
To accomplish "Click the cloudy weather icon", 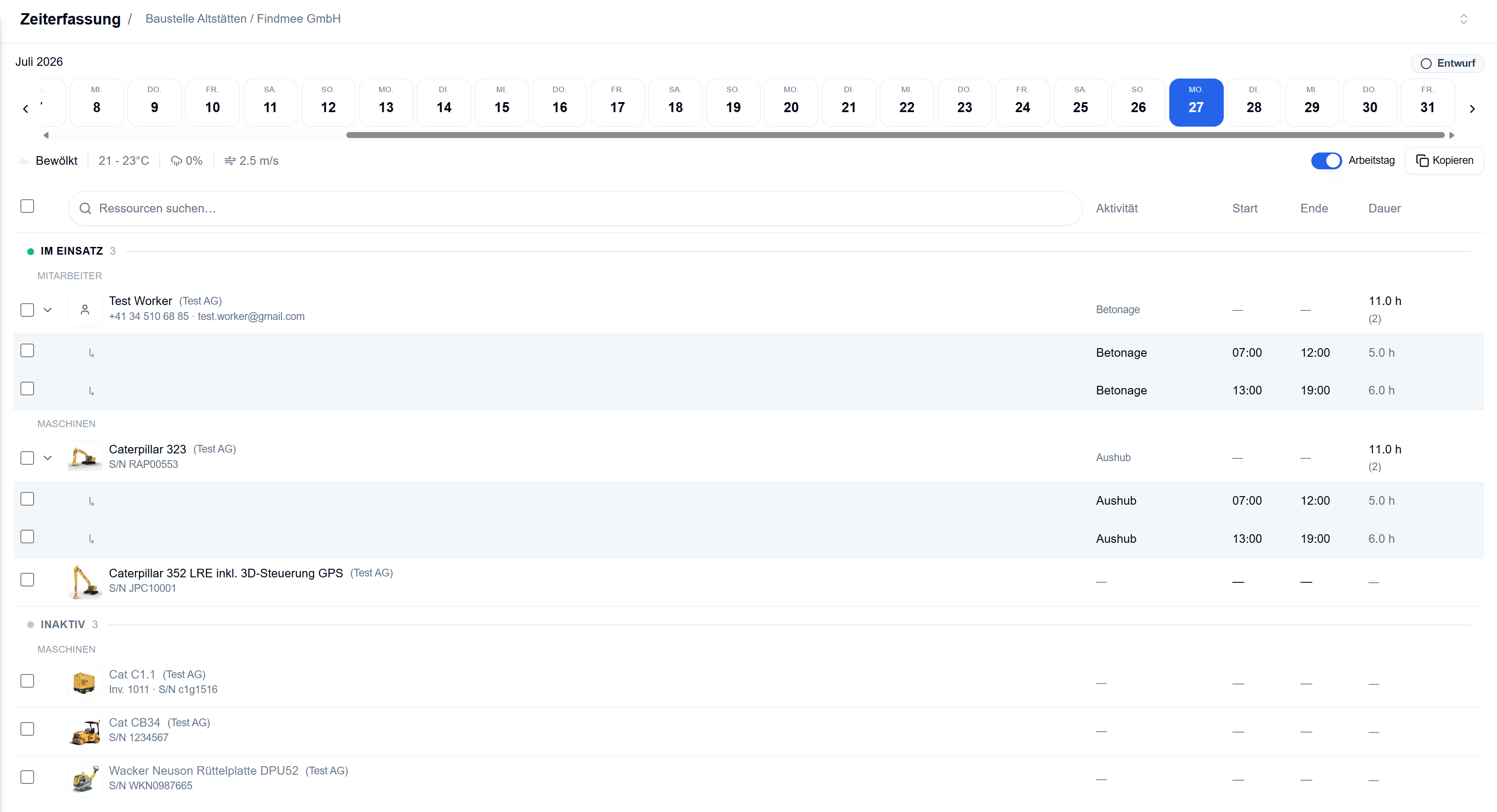I will pos(24,161).
